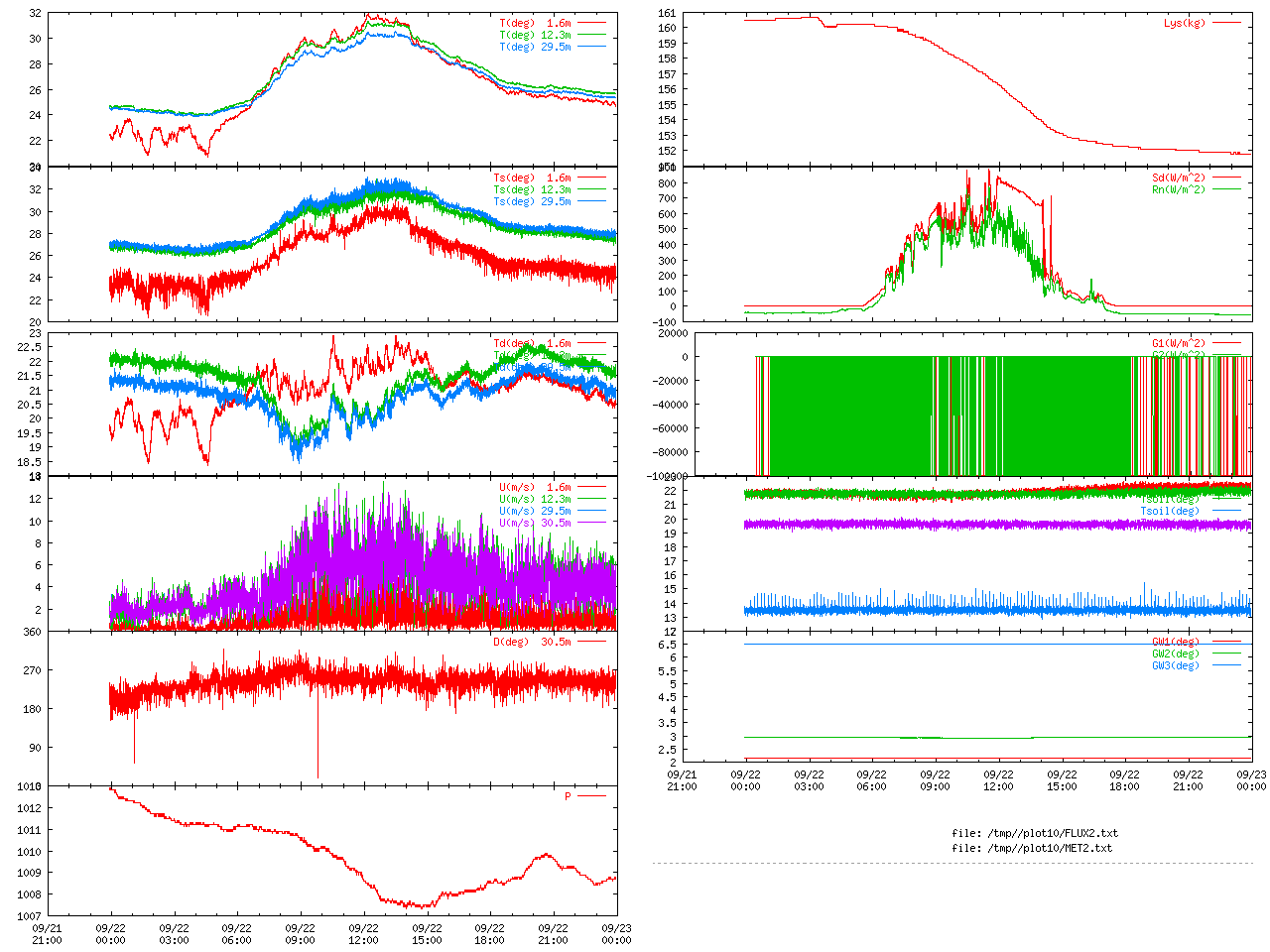Click the blue GW3(deg) legend label
The image size is (1270, 952).
coord(1175,665)
